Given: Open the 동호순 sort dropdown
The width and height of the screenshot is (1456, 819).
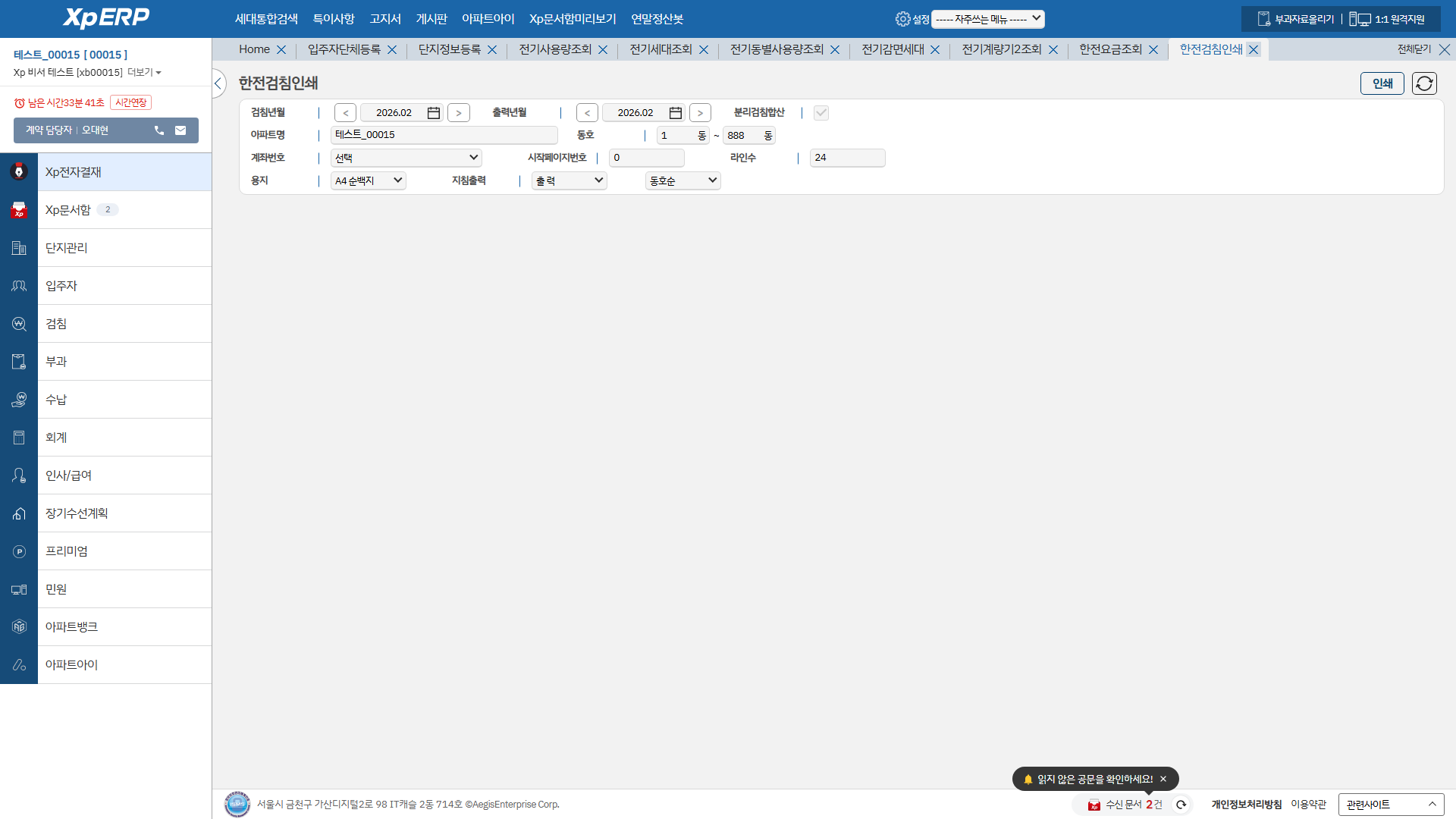Looking at the screenshot, I should click(x=682, y=180).
